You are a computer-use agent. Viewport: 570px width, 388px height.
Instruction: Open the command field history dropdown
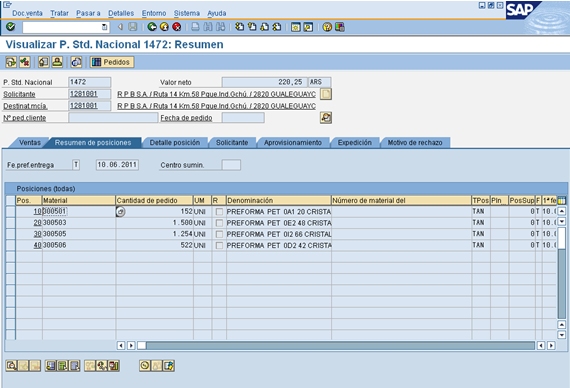click(x=104, y=27)
